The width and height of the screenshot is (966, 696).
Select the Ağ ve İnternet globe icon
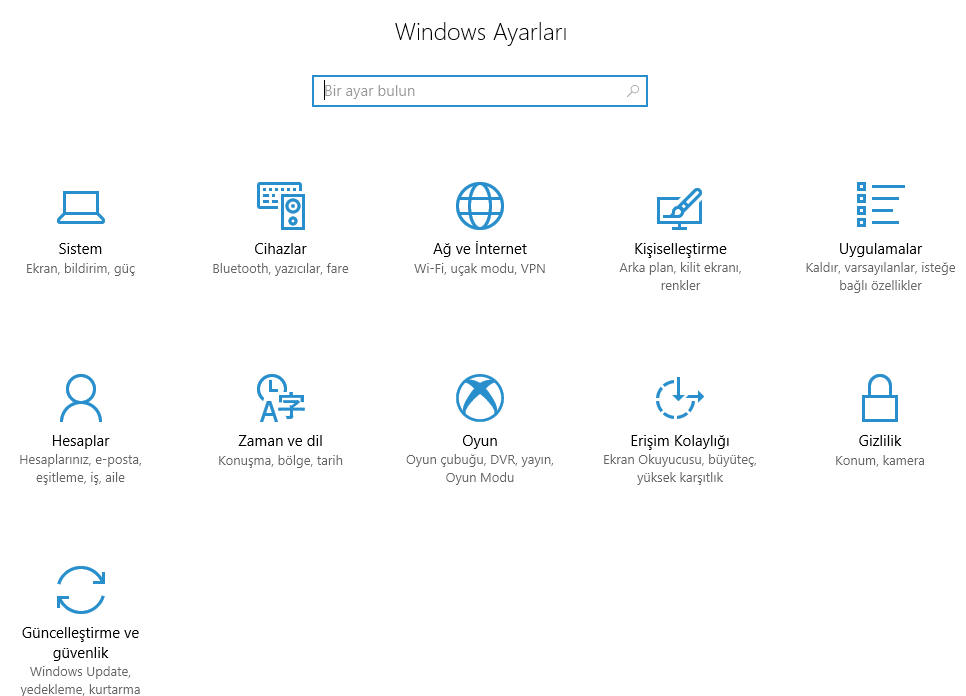tap(480, 205)
